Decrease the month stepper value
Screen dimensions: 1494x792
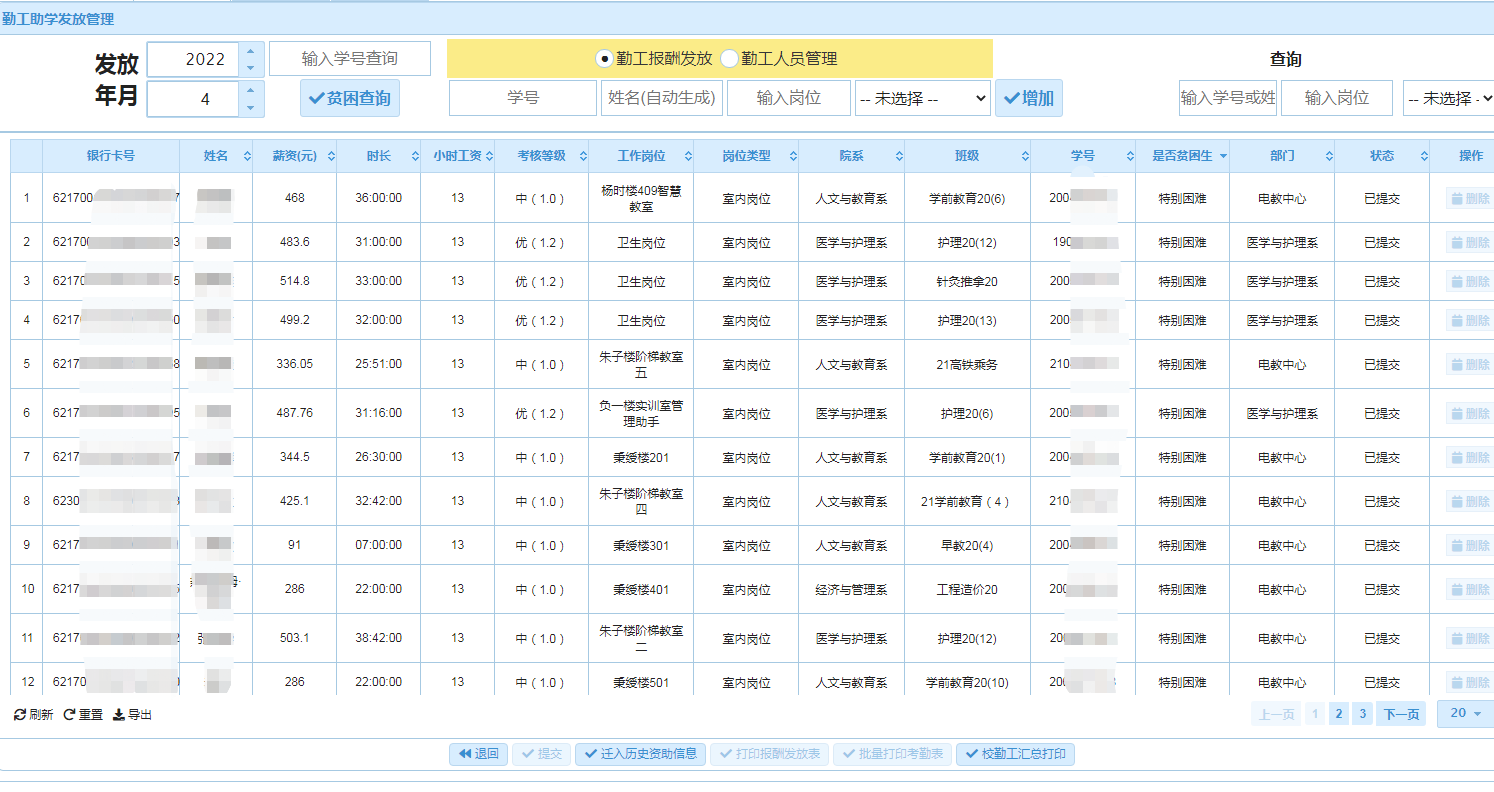point(250,108)
